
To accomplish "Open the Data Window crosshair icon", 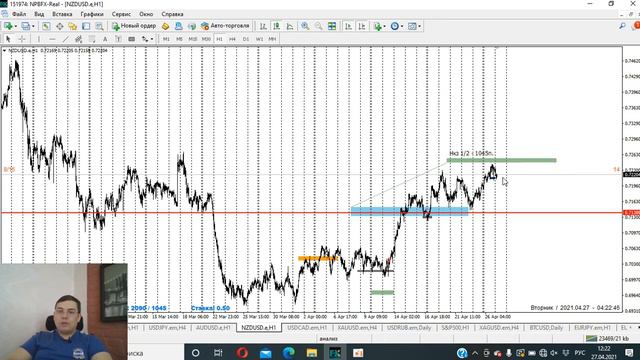I will 60,26.
